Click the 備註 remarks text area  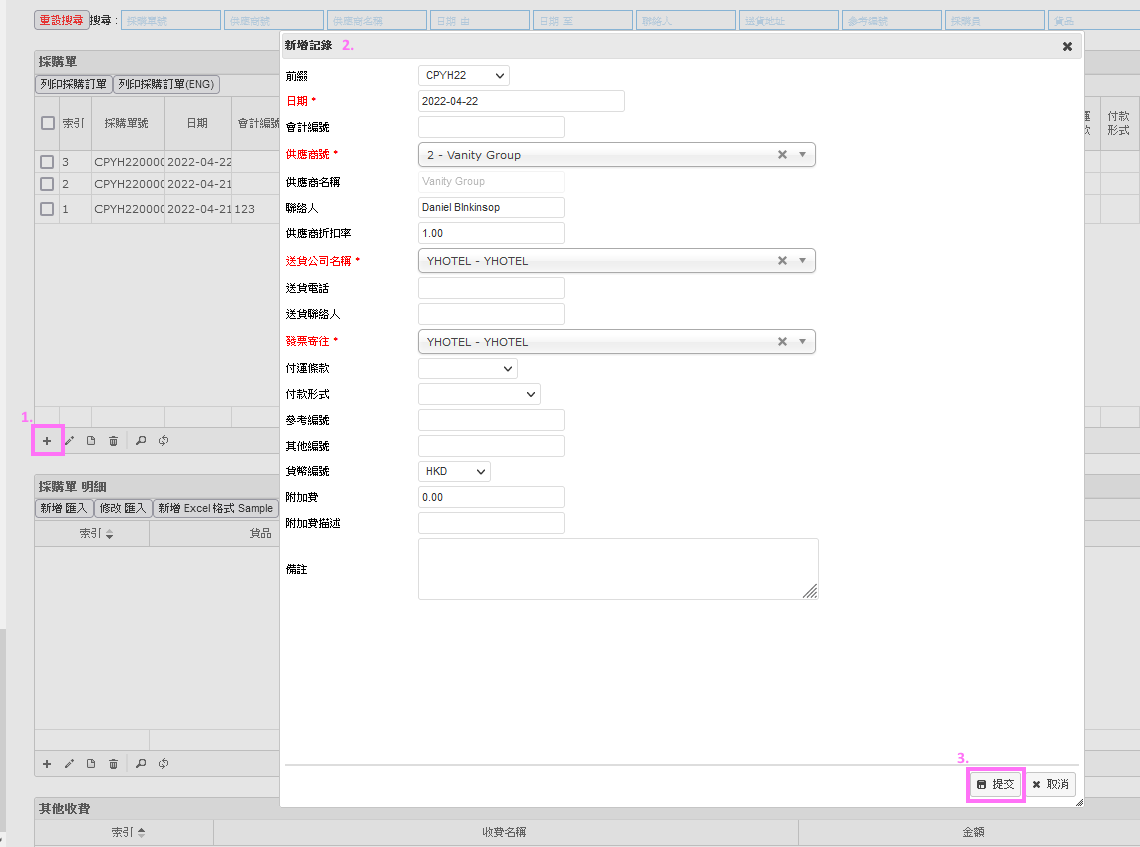617,569
